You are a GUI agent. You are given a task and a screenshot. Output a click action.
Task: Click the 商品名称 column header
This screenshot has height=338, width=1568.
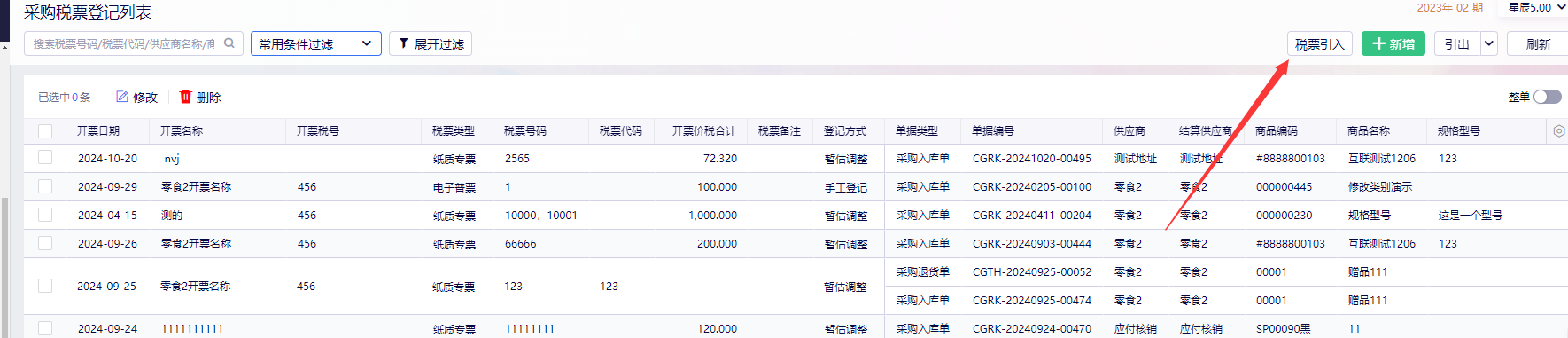pyautogui.click(x=1369, y=130)
